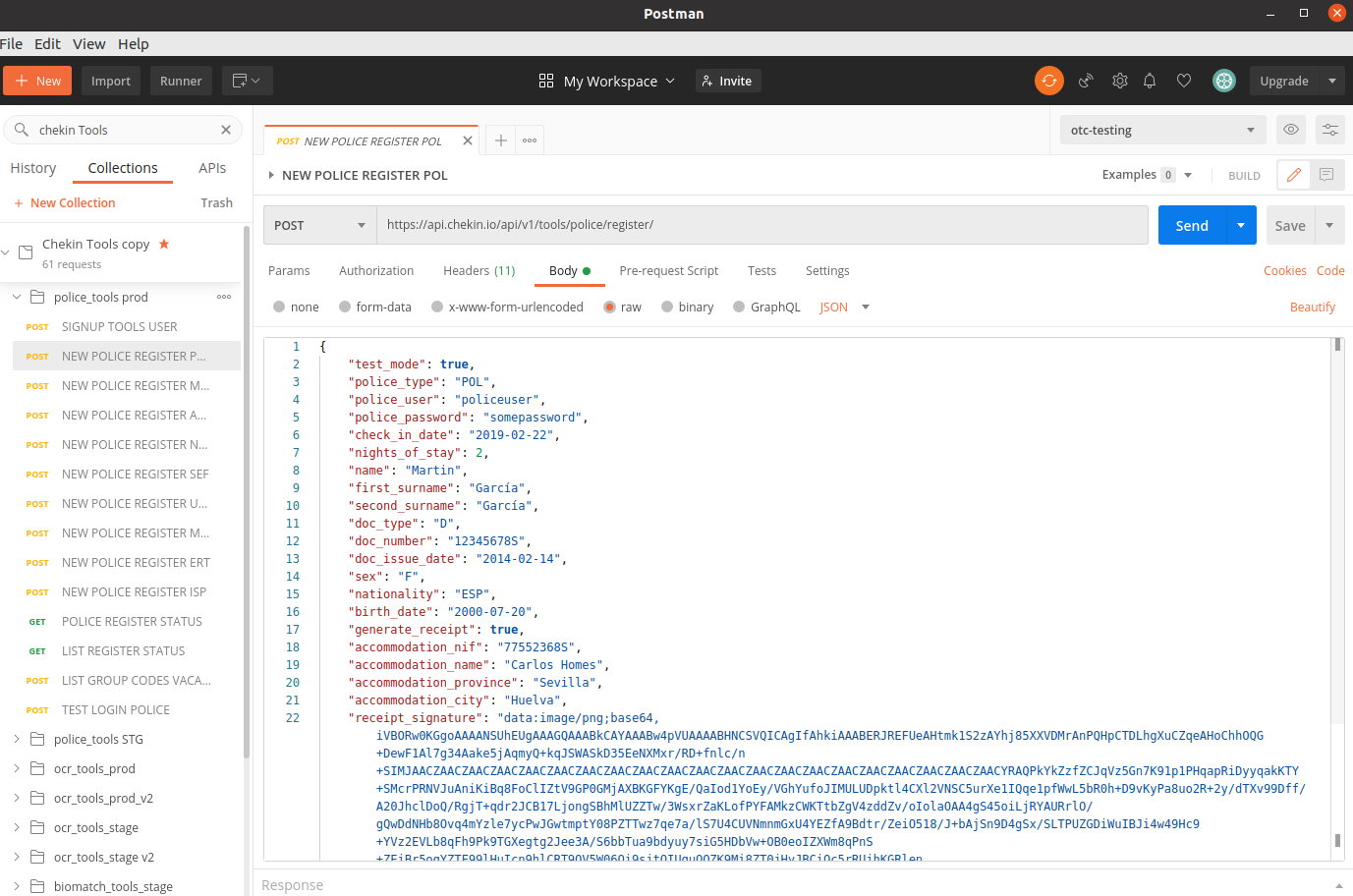
Task: Select the form-data body type
Action: click(345, 308)
